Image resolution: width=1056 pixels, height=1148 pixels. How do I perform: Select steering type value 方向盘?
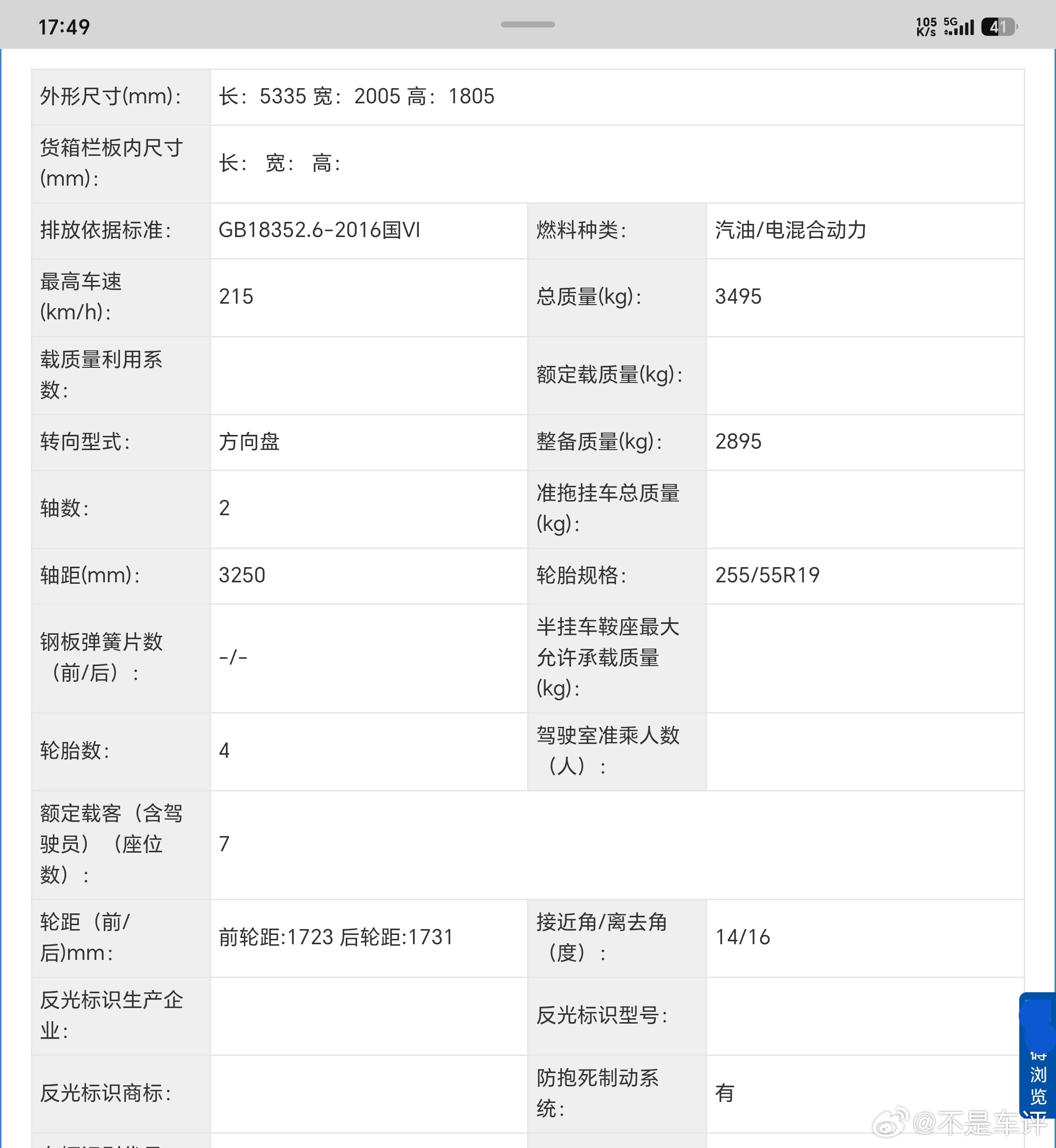click(x=249, y=442)
